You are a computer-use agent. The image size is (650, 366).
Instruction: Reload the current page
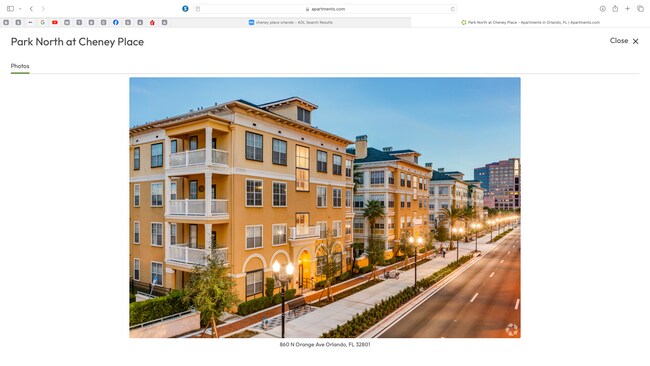point(452,9)
